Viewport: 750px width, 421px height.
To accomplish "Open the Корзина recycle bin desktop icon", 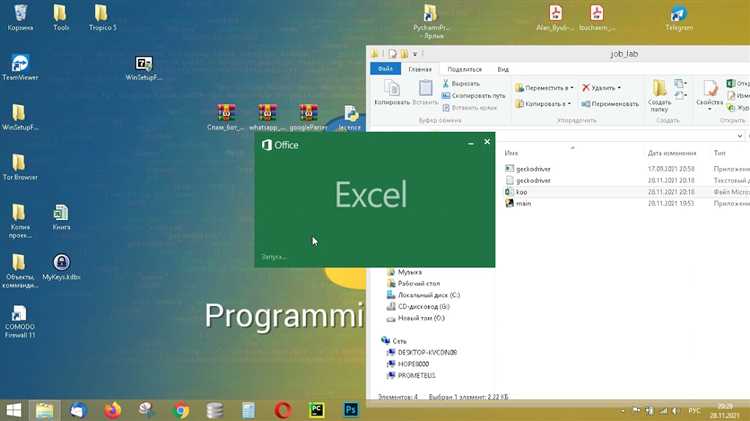I will click(x=20, y=18).
